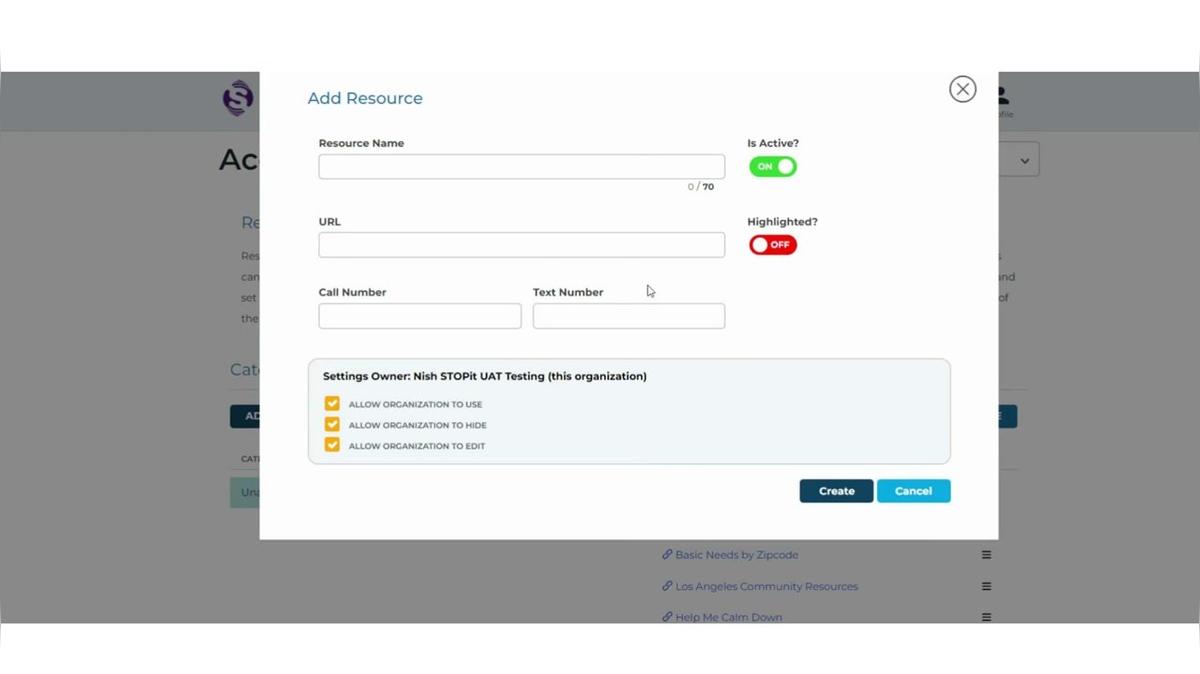Open Help Me Calm Down link
1200x674 pixels.
point(728,617)
